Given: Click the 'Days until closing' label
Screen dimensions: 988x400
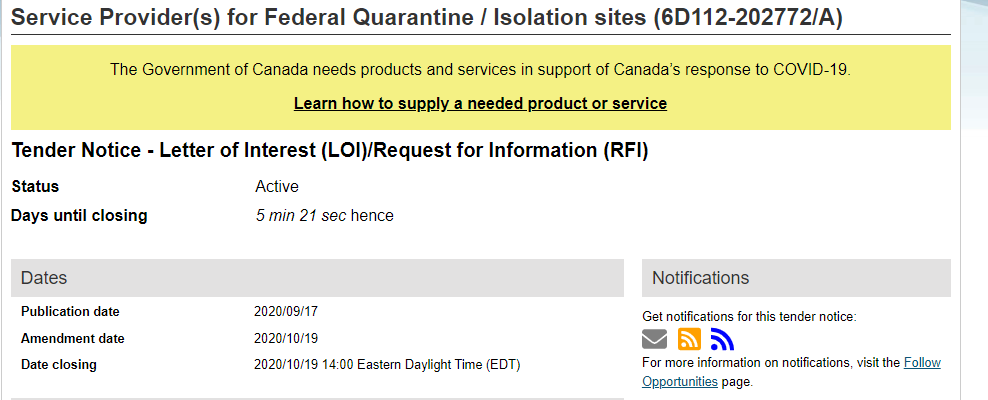Looking at the screenshot, I should coord(79,216).
